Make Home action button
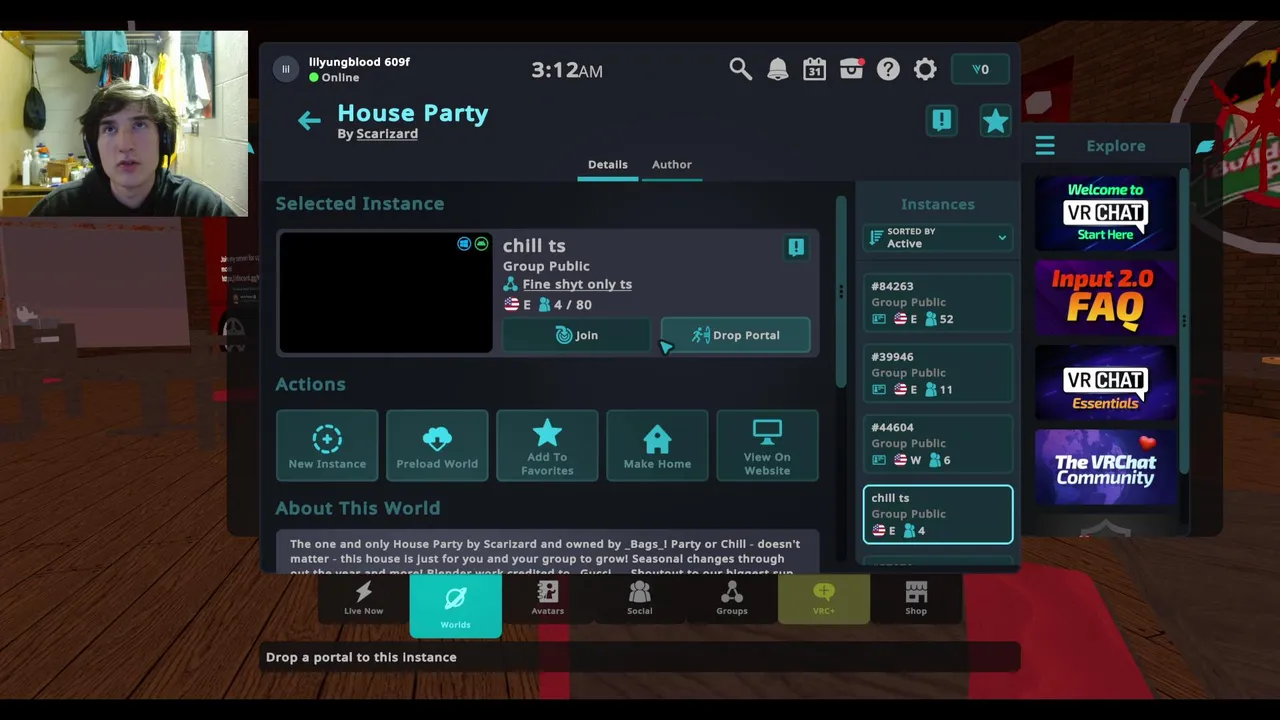Screen dimensions: 1280x720 657,446
